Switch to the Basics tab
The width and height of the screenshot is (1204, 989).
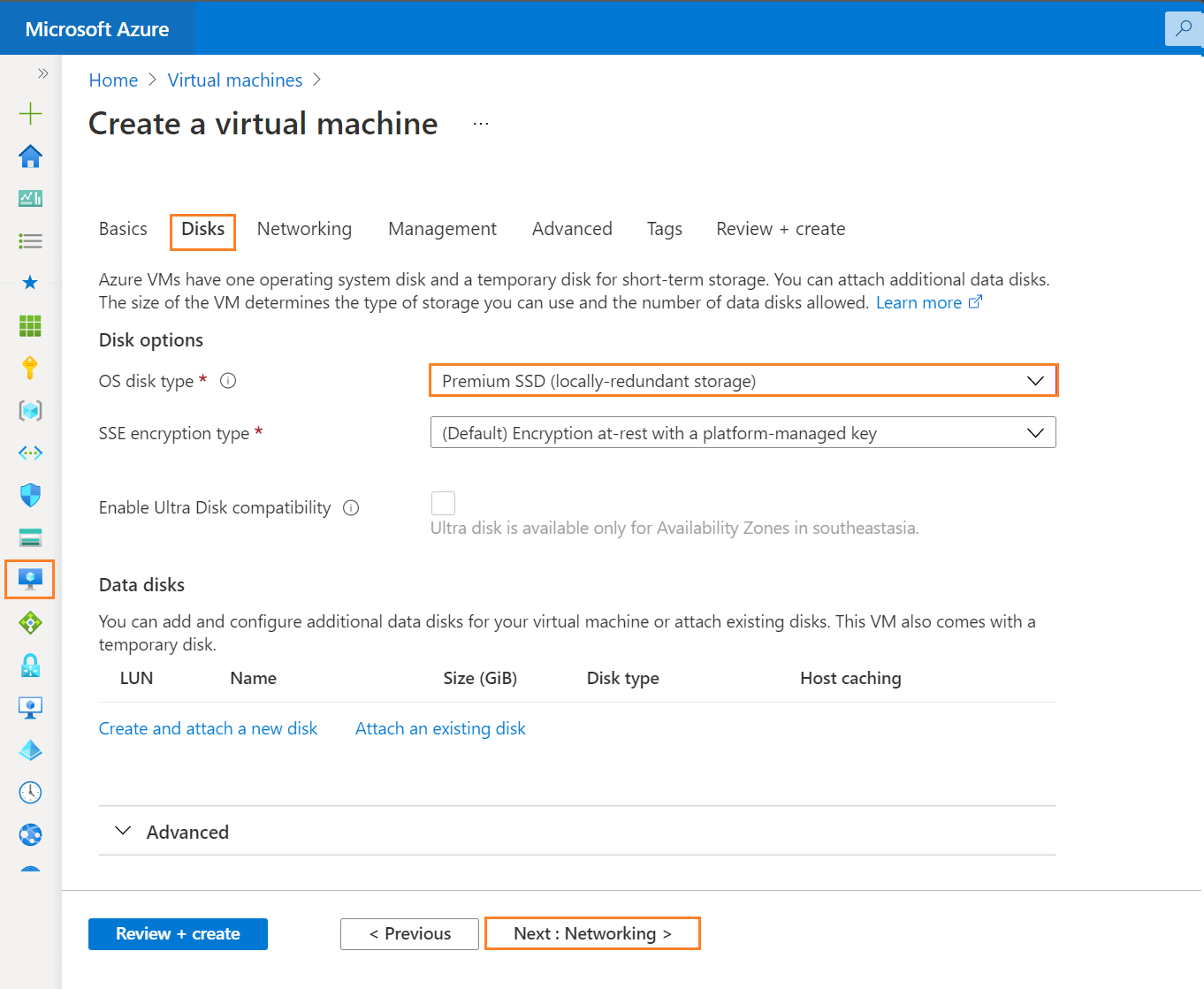123,229
